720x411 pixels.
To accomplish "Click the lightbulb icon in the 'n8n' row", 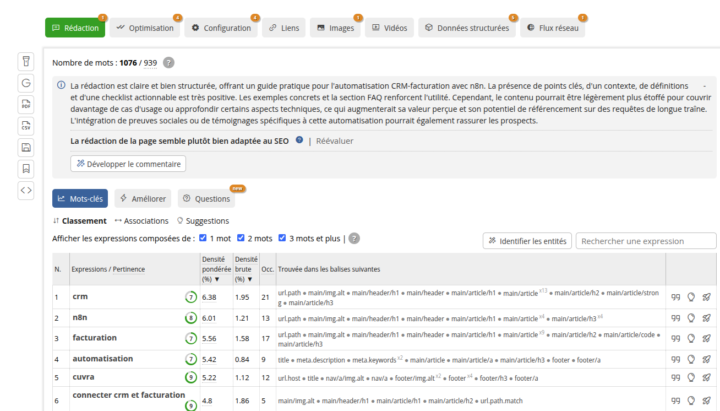I will coord(691,318).
